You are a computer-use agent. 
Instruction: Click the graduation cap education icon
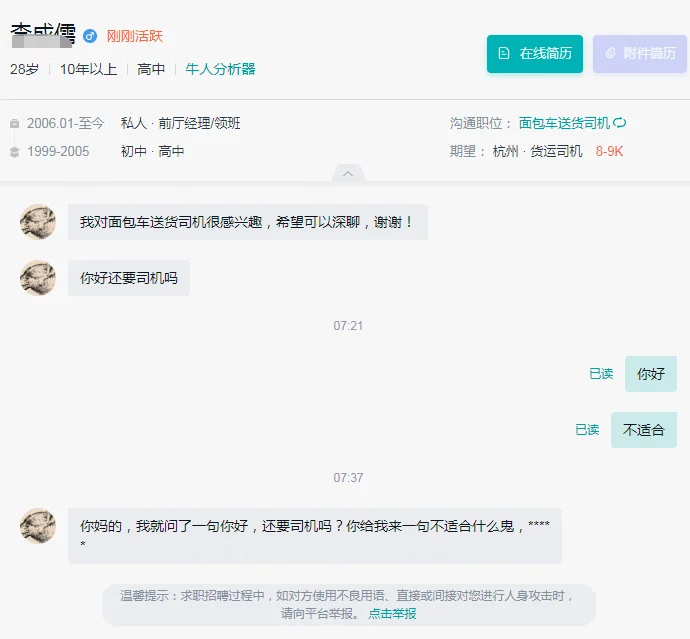pos(15,152)
